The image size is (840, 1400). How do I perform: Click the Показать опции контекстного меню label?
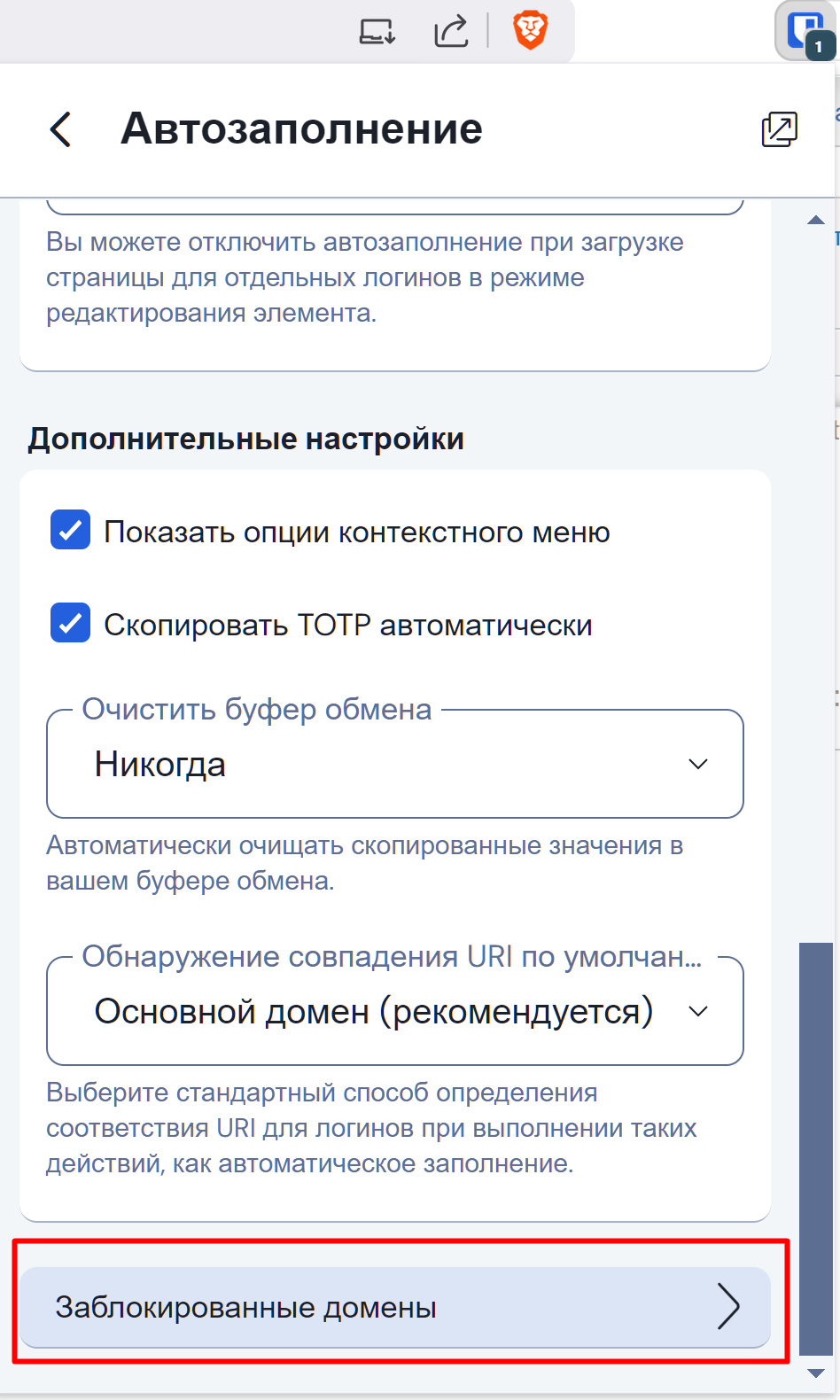(356, 532)
